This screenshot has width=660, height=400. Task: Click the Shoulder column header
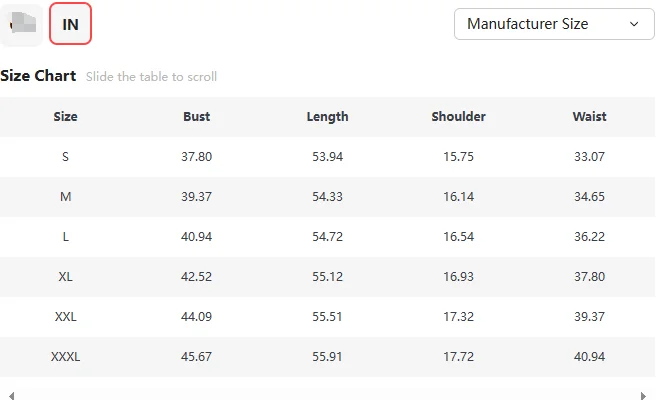click(x=458, y=116)
